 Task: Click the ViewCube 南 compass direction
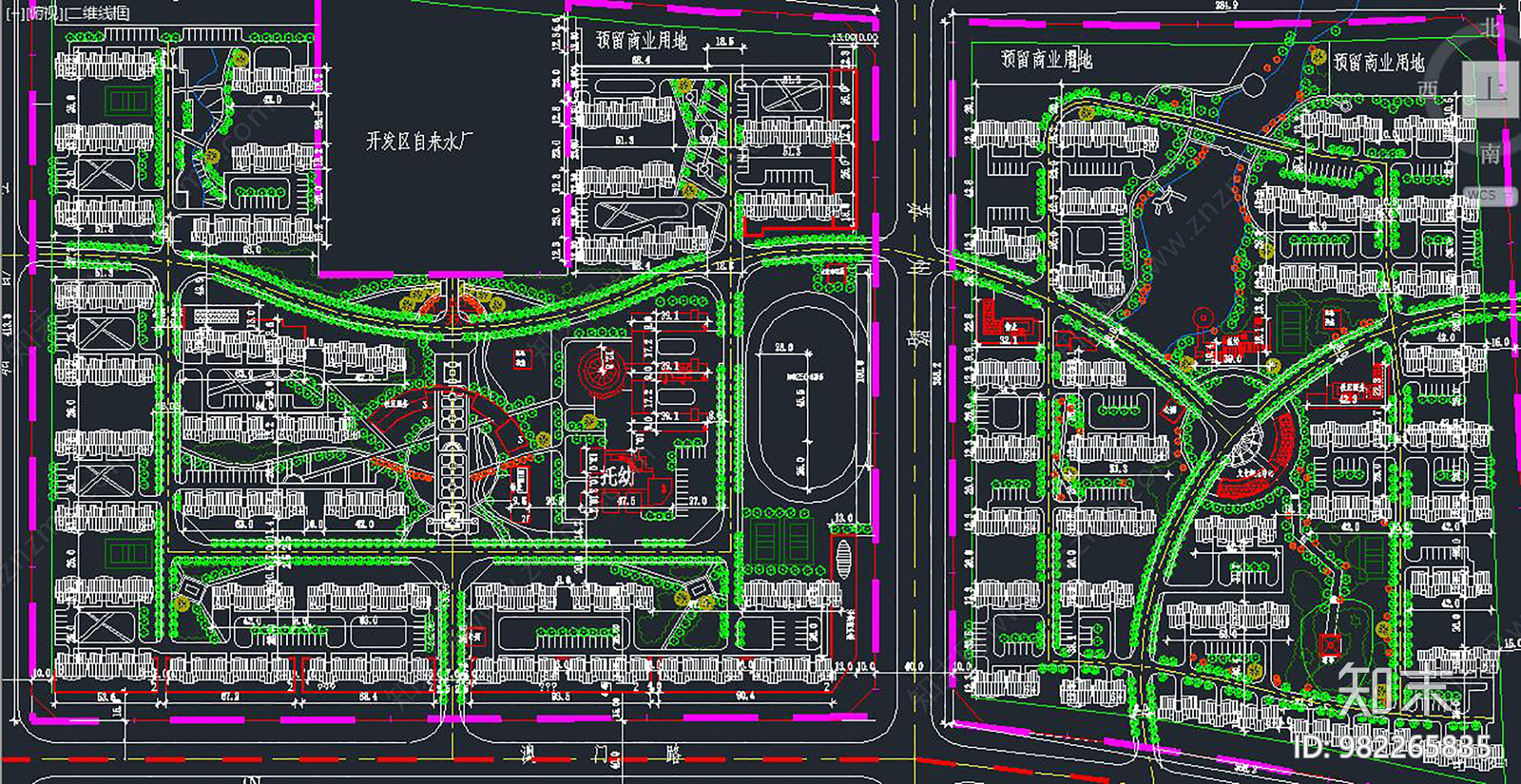coord(1491,152)
